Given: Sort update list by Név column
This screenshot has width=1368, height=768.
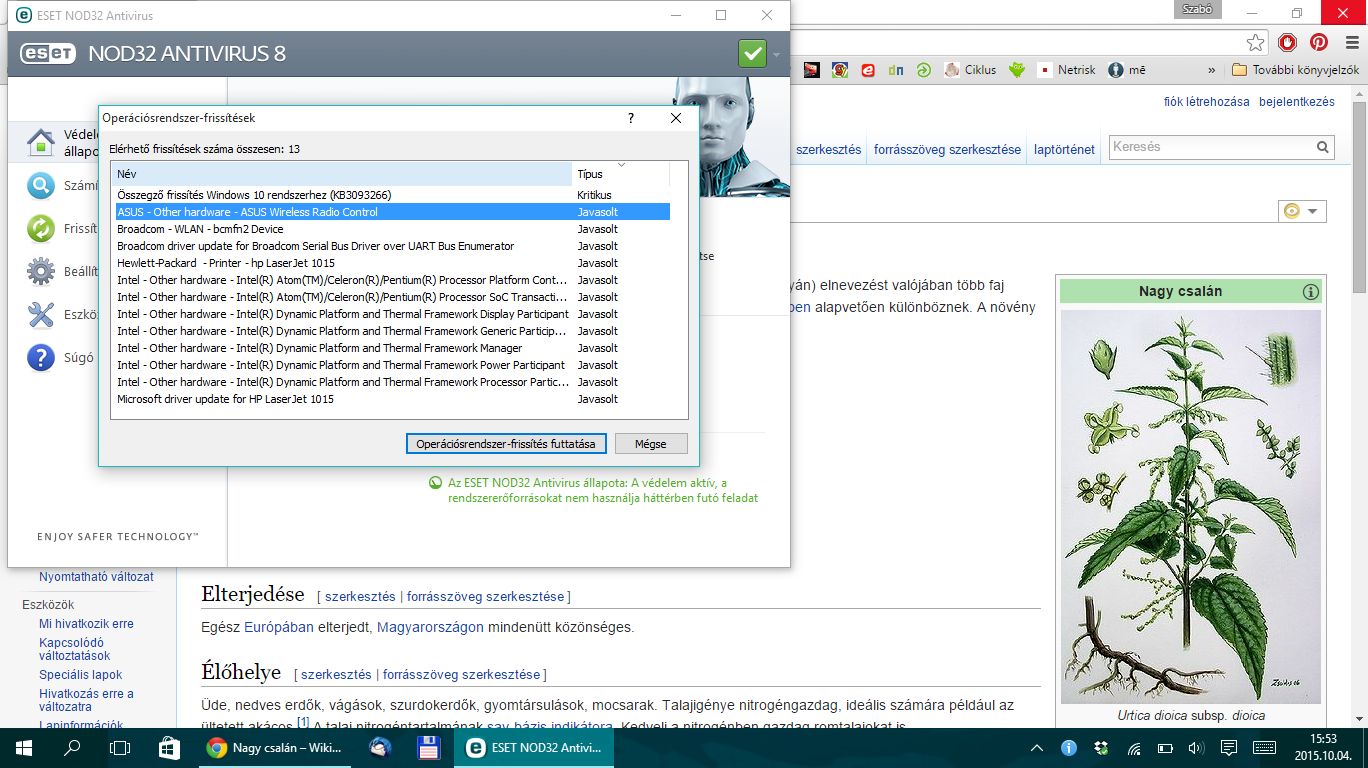Looking at the screenshot, I should click(x=343, y=173).
